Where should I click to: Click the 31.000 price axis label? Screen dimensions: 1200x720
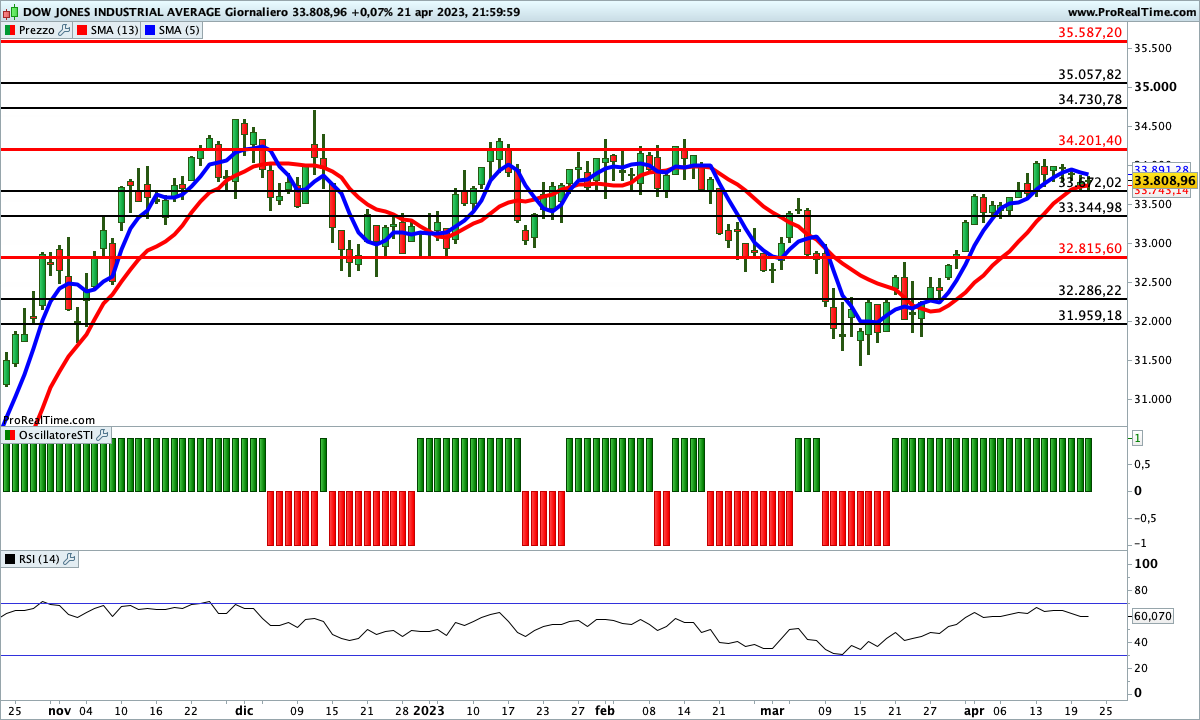[x=1154, y=399]
